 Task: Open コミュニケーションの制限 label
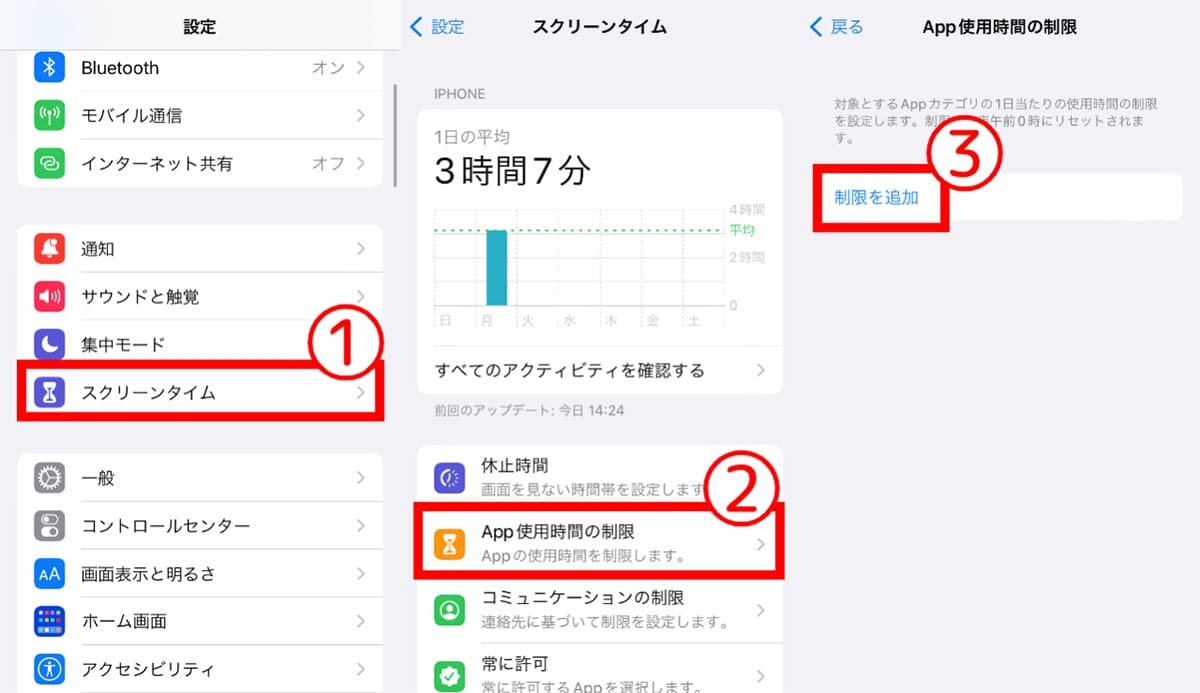pos(582,598)
